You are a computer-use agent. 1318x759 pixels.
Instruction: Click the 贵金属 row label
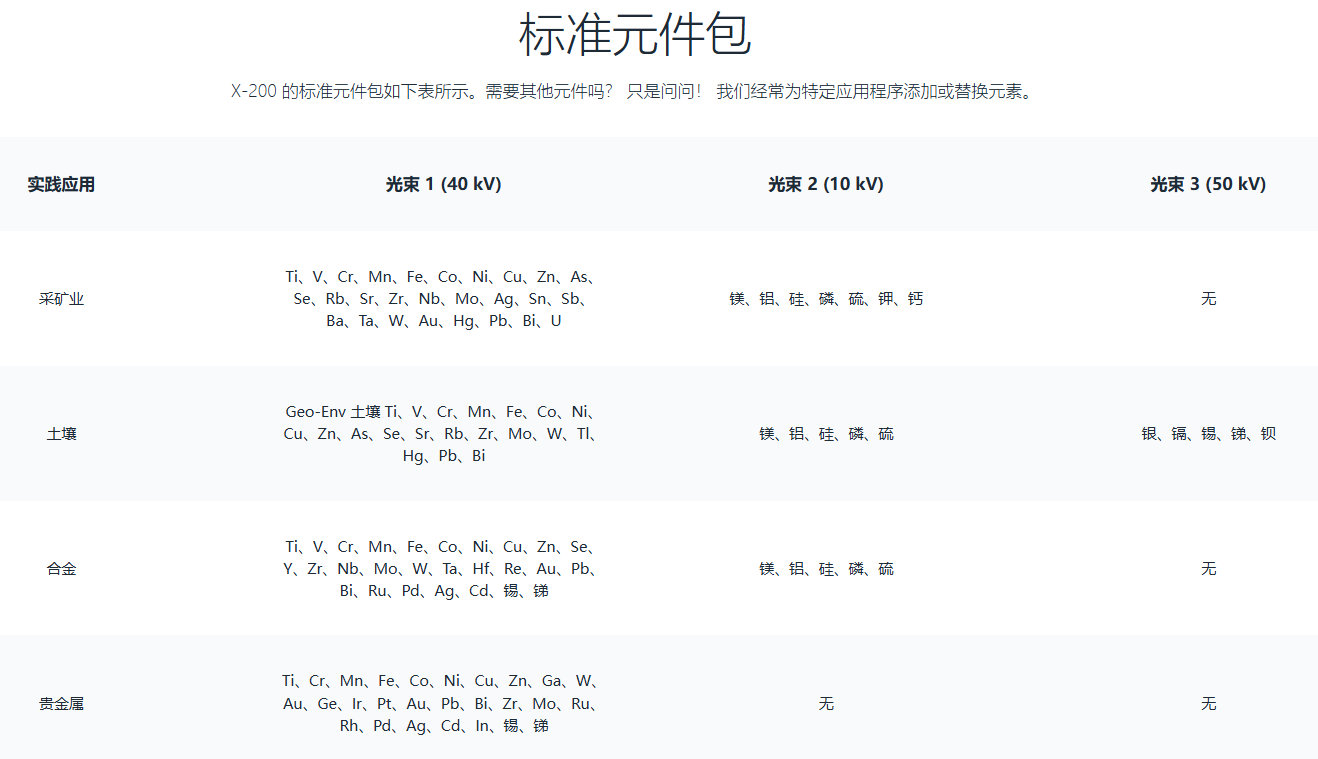tap(61, 704)
